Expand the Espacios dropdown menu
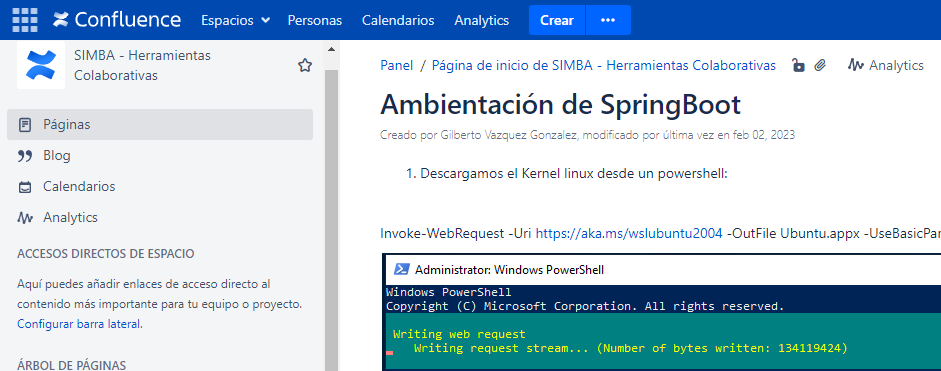This screenshot has height=371, width=941. (235, 20)
